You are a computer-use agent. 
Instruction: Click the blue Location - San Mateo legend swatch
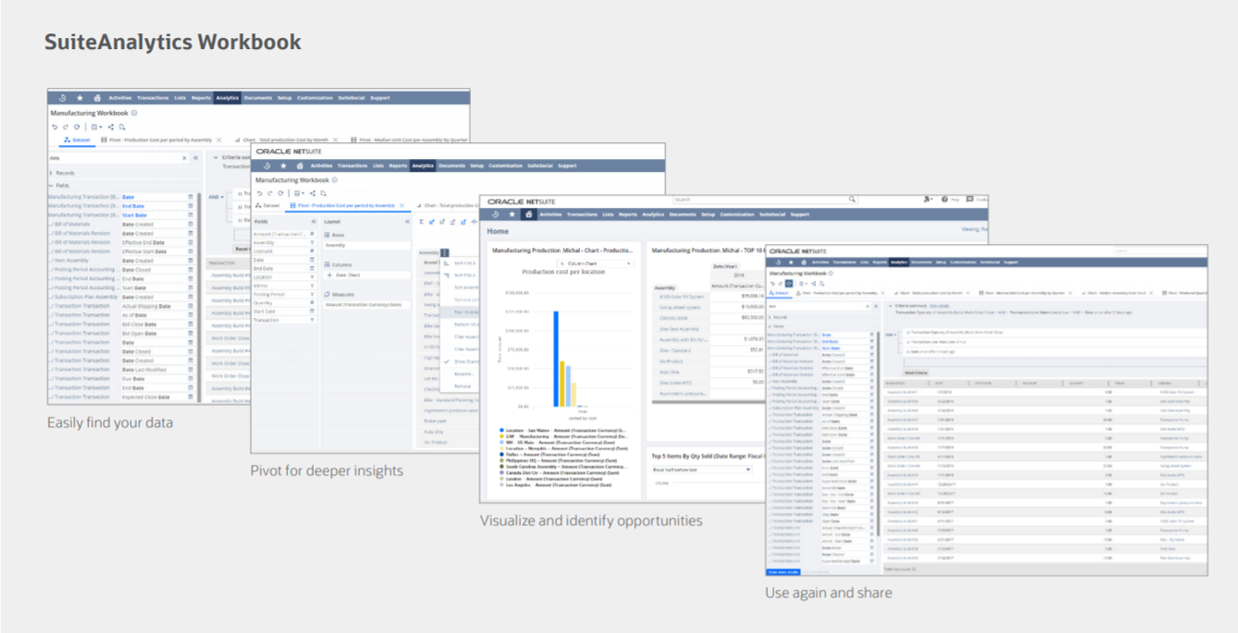502,430
